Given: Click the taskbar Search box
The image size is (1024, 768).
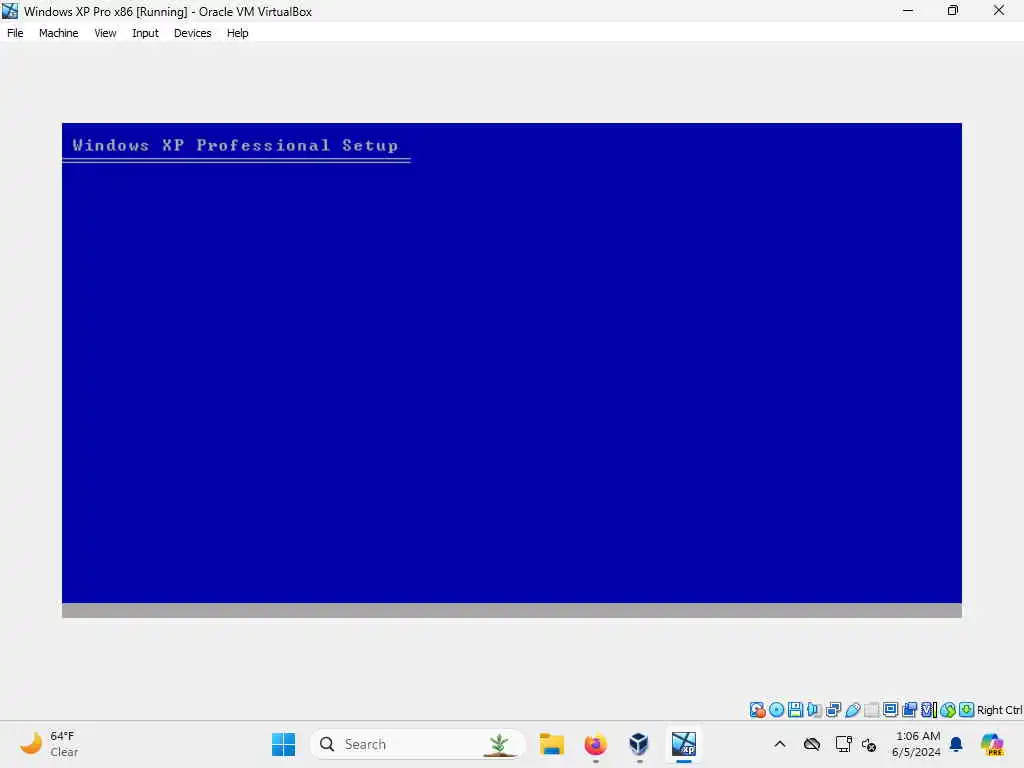Looking at the screenshot, I should pyautogui.click(x=417, y=744).
